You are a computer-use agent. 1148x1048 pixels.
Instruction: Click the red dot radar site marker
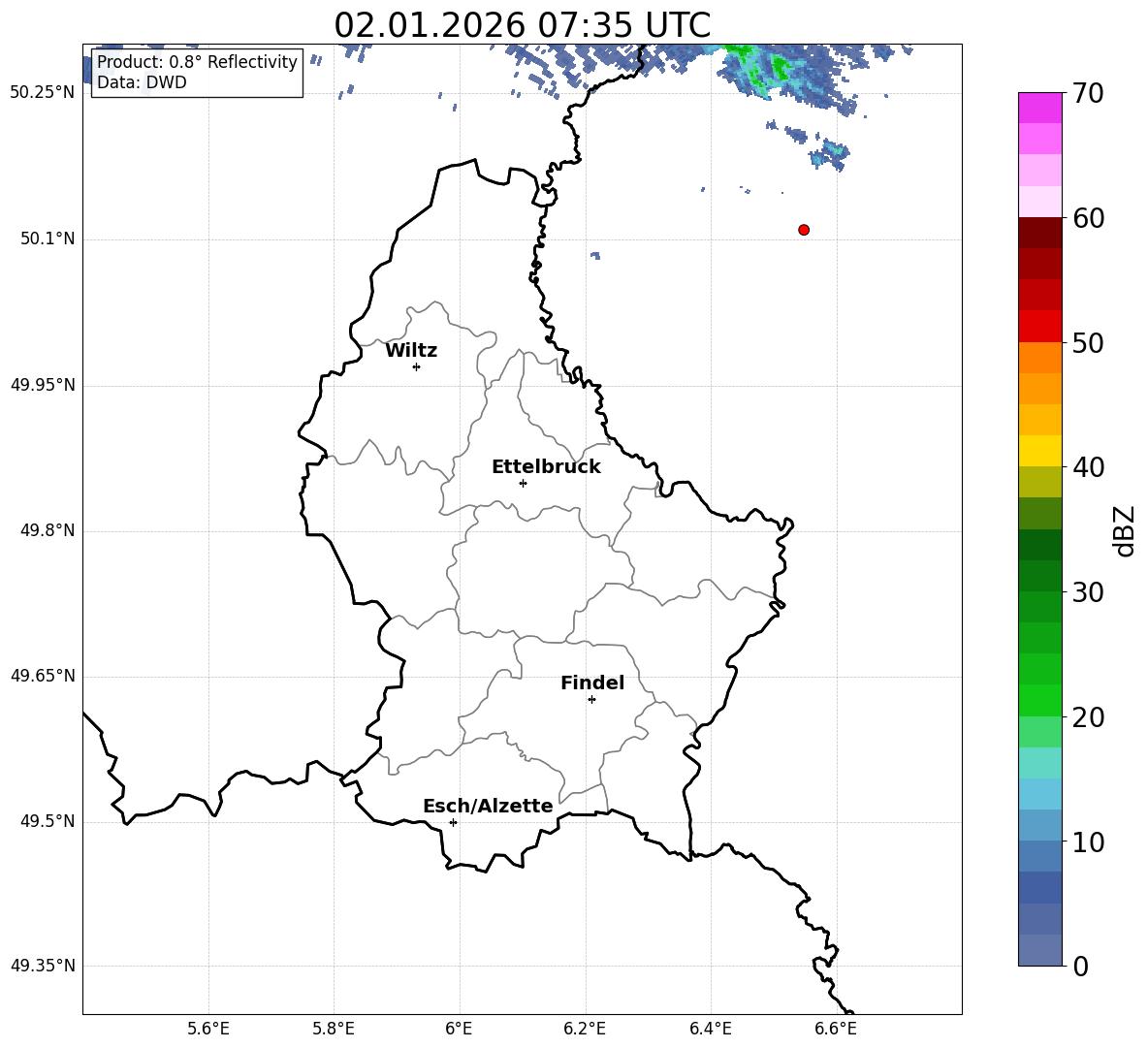[x=804, y=230]
